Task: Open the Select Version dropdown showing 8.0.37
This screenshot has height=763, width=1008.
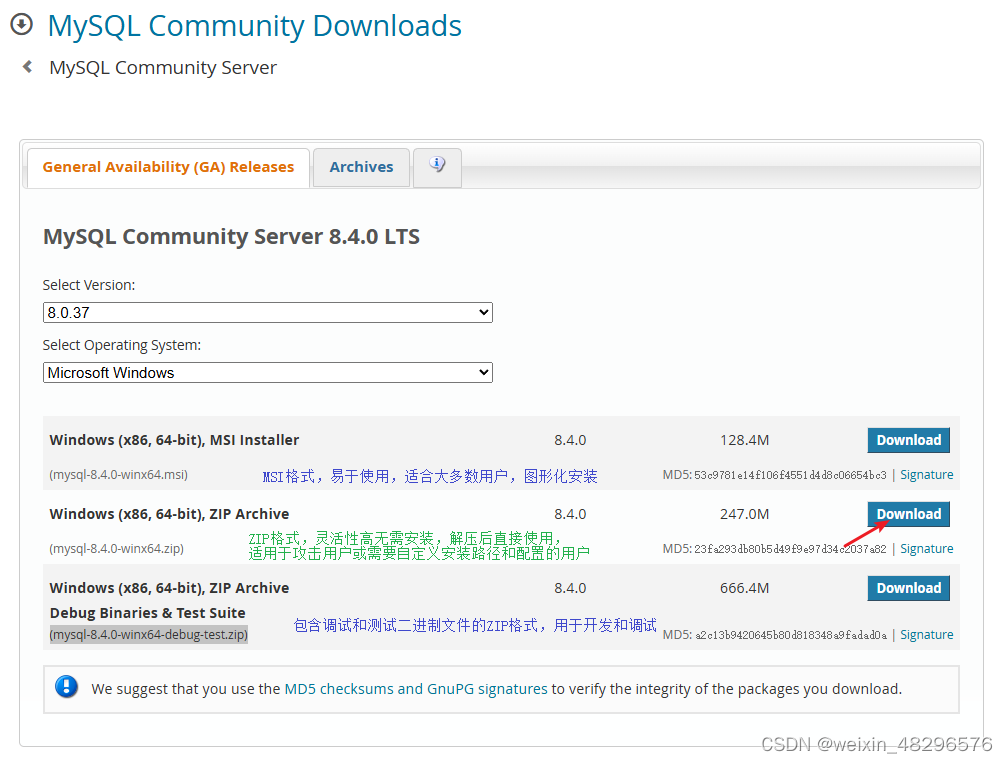Action: [x=267, y=312]
